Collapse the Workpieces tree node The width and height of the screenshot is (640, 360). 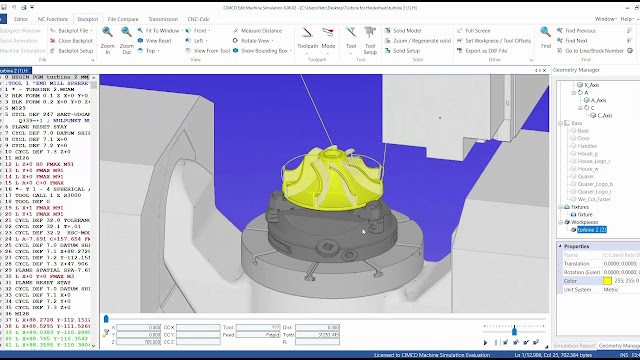[x=560, y=222]
